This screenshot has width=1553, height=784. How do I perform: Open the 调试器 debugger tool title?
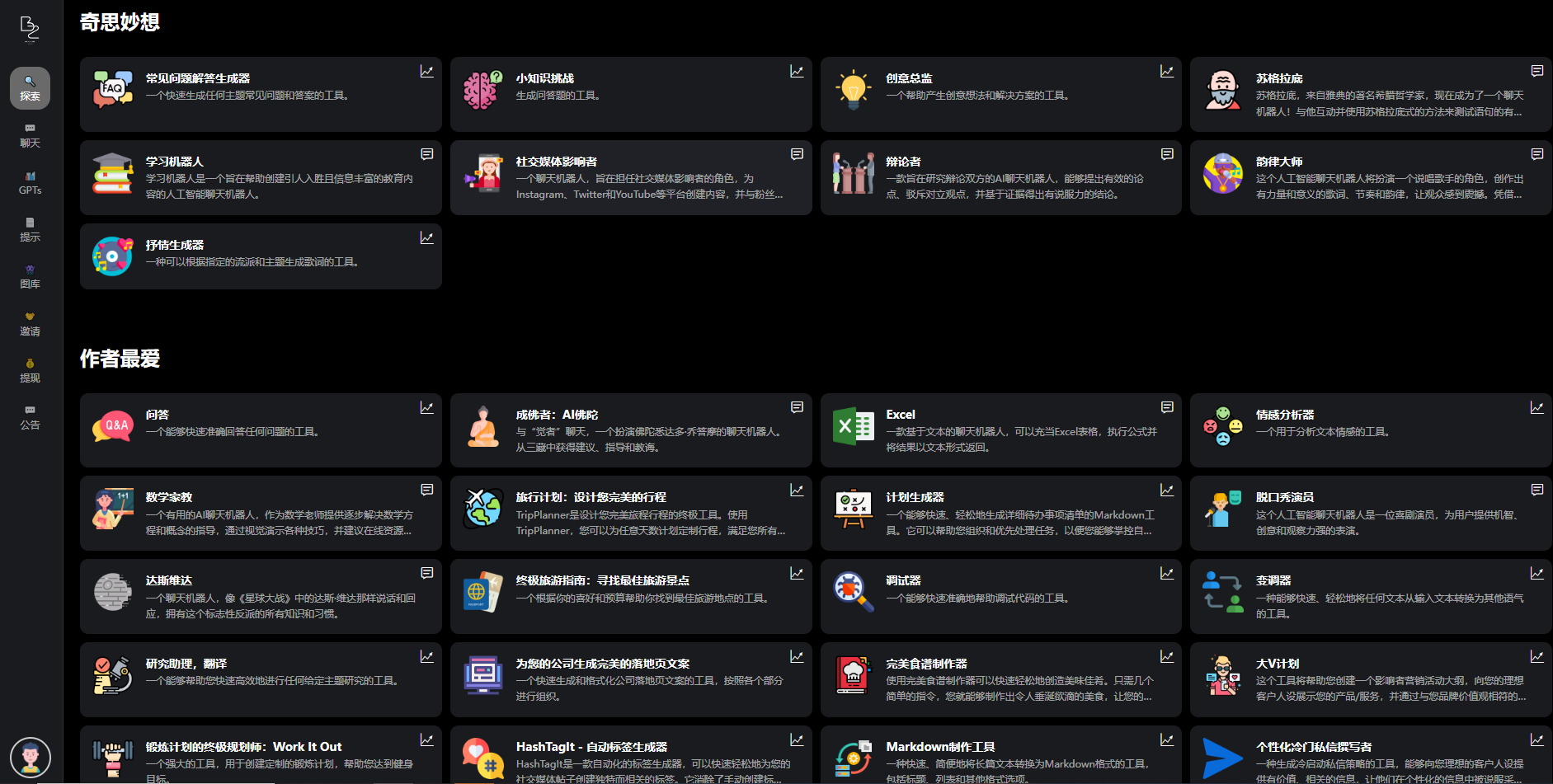coord(903,580)
